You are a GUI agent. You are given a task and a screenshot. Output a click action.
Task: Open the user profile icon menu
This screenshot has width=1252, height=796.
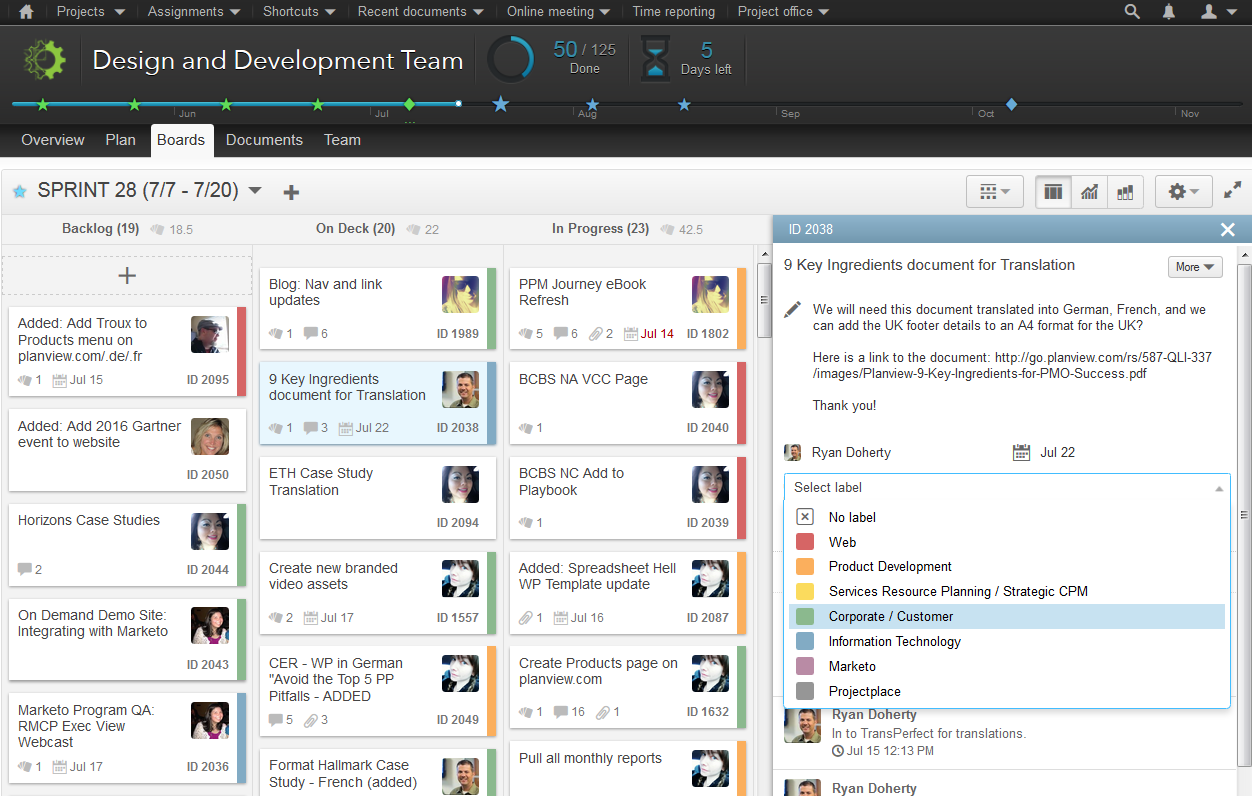tap(1217, 12)
